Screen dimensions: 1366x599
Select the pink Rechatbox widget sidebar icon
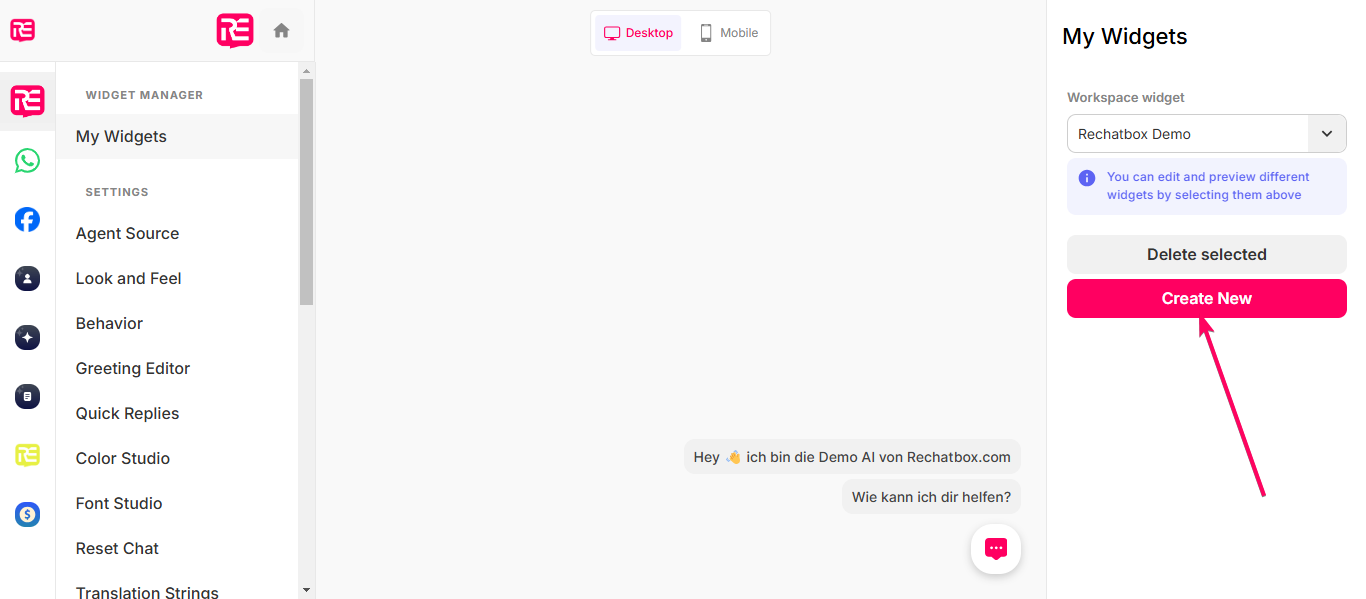[x=27, y=101]
